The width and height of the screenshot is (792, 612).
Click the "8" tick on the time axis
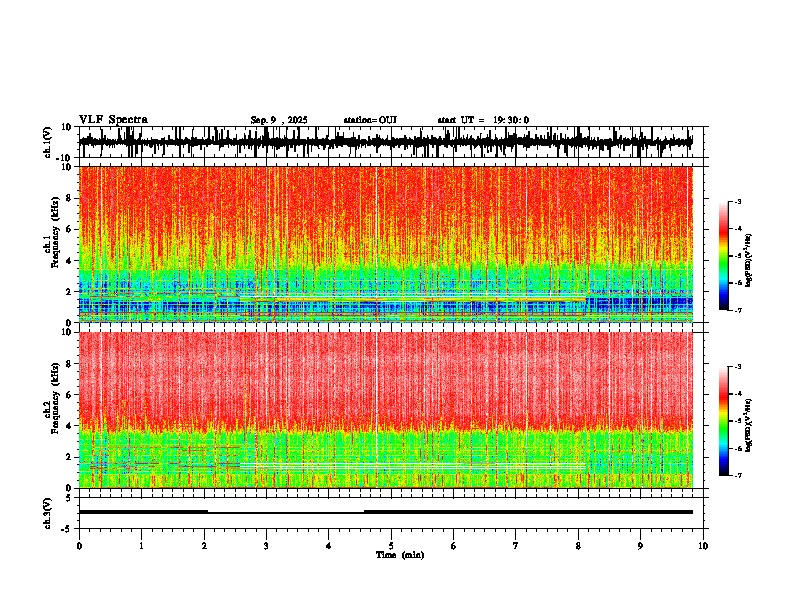(x=578, y=546)
